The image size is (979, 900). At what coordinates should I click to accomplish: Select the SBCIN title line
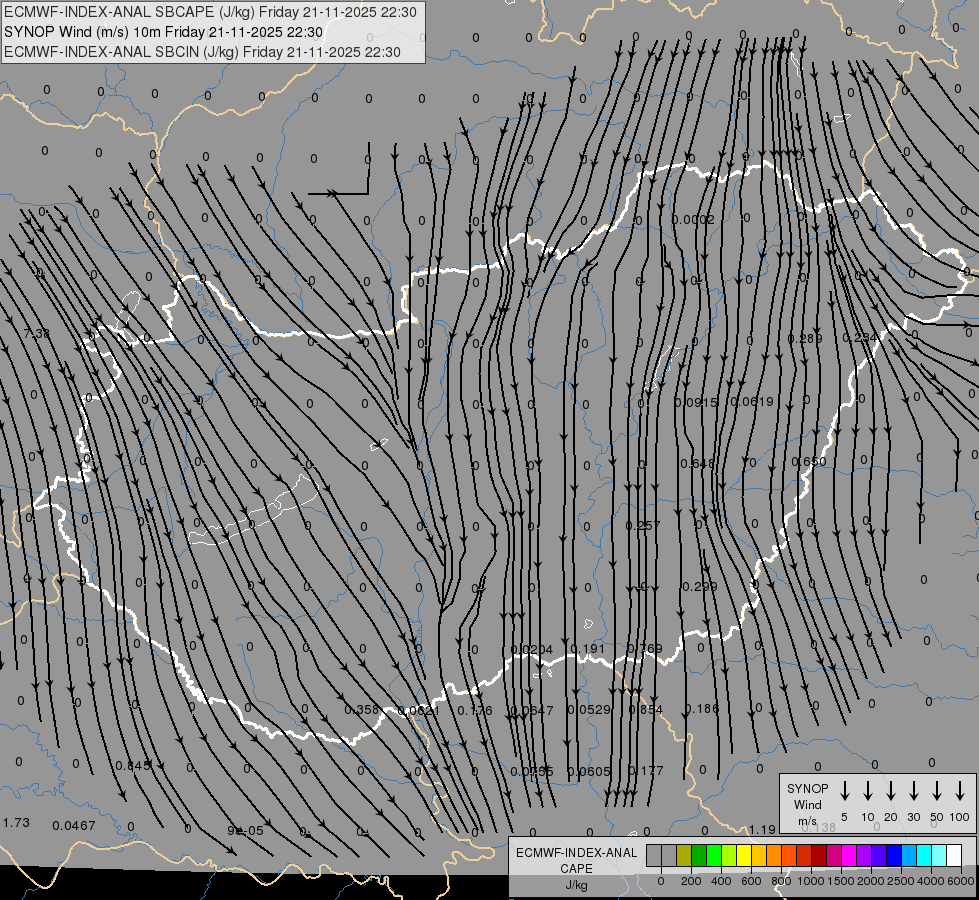point(202,52)
